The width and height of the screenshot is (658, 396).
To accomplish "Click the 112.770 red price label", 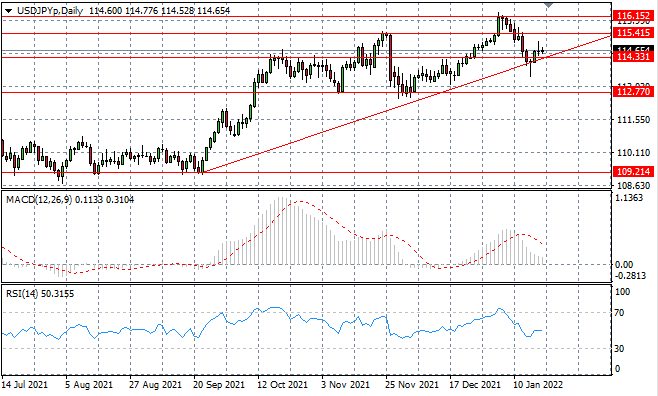I will 633,91.
